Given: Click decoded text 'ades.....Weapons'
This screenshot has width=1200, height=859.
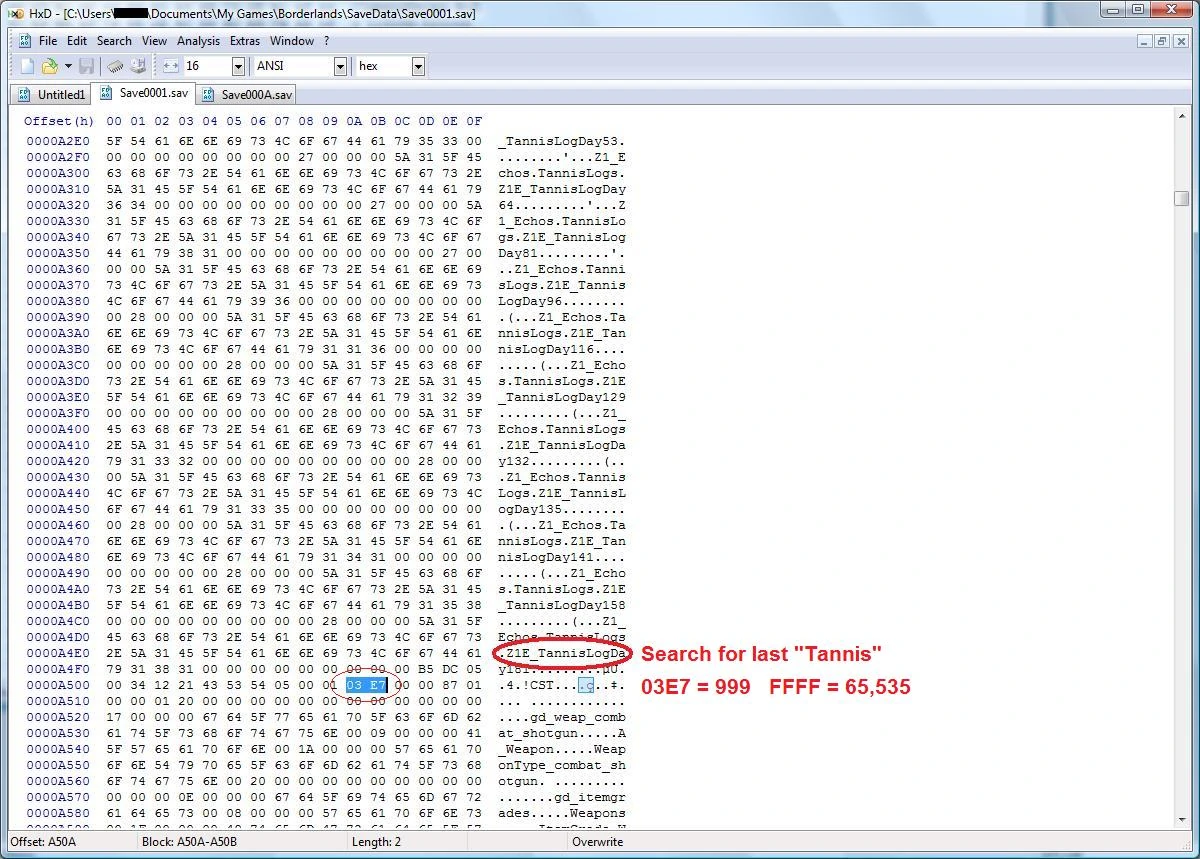Looking at the screenshot, I should click(x=562, y=813).
